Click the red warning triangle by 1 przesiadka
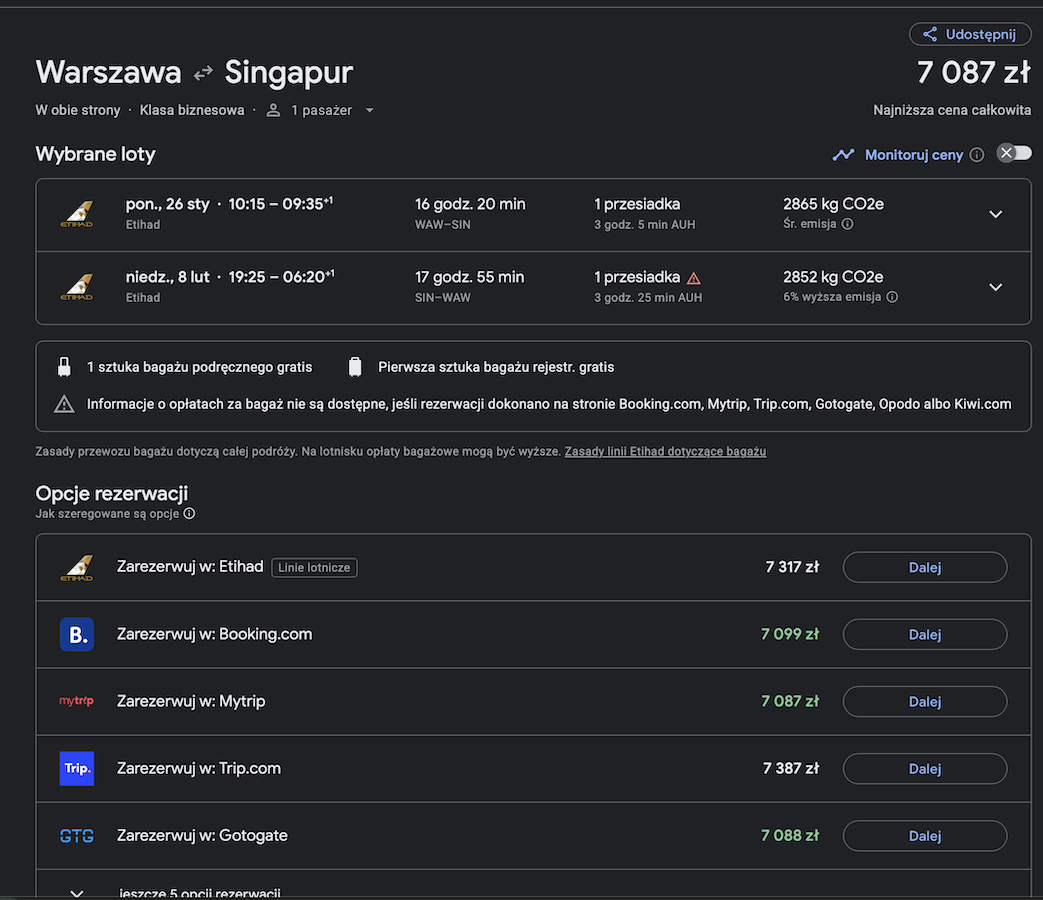 693,278
